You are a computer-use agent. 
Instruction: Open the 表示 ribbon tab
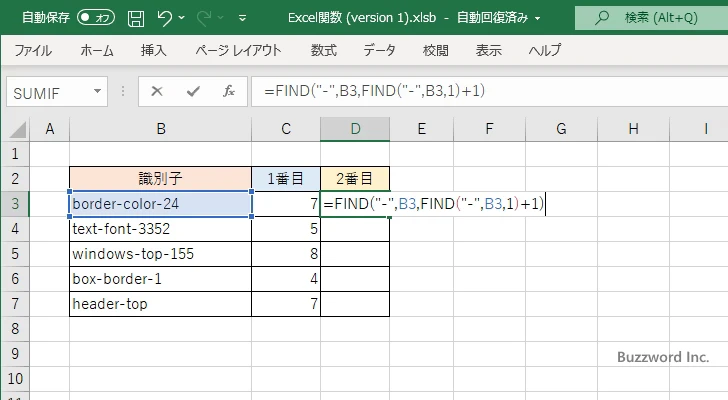click(488, 50)
